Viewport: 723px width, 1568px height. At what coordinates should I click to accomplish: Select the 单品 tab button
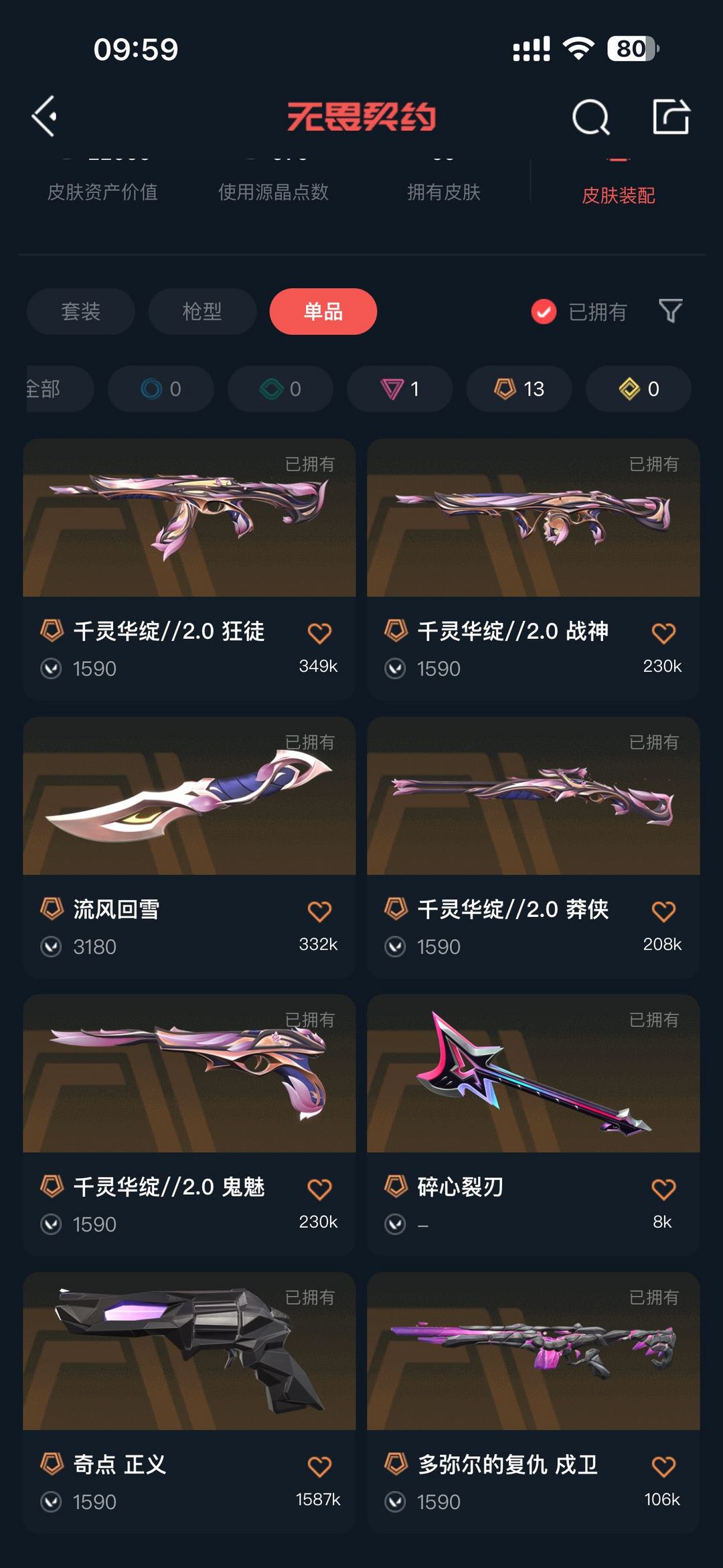323,311
